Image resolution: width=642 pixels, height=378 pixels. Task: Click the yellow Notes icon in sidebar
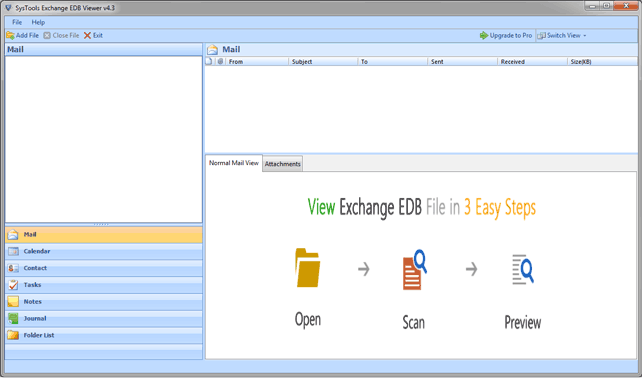(x=13, y=302)
